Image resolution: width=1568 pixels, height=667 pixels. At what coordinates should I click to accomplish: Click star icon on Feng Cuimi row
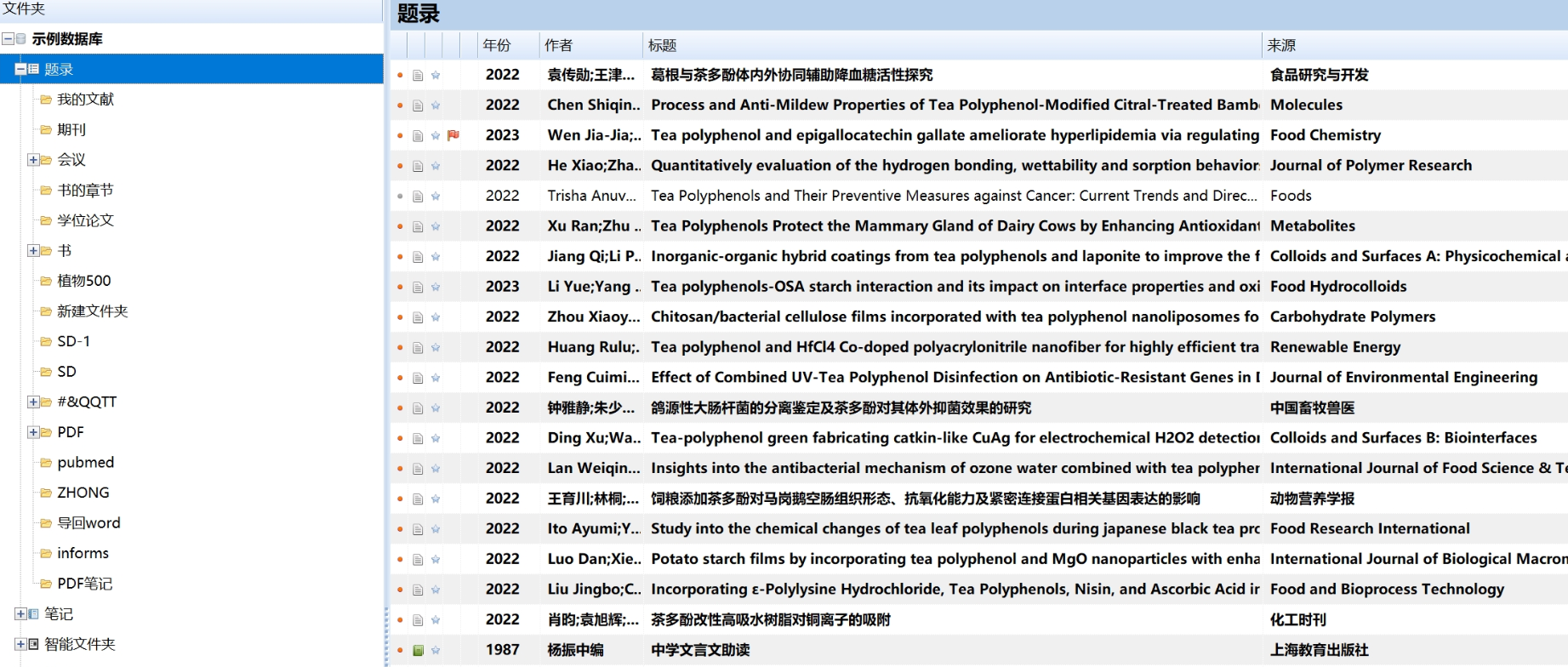[436, 378]
